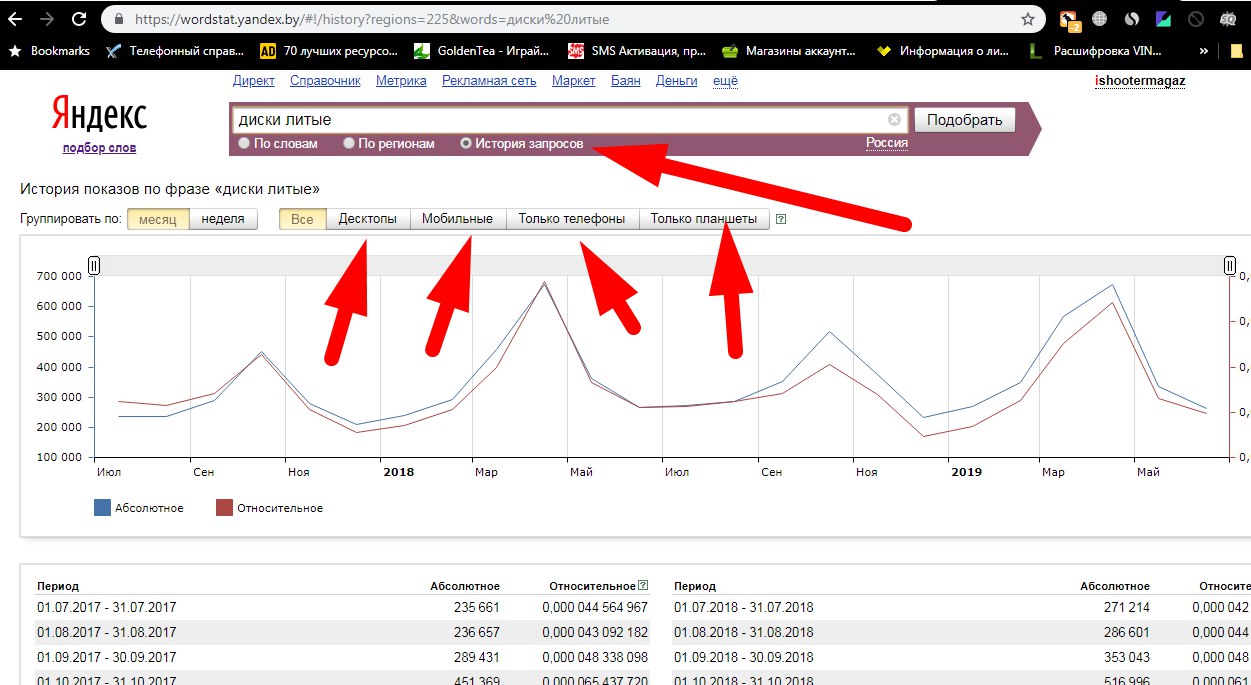
Task: Click the value 235 661 in the table
Action: tap(477, 607)
